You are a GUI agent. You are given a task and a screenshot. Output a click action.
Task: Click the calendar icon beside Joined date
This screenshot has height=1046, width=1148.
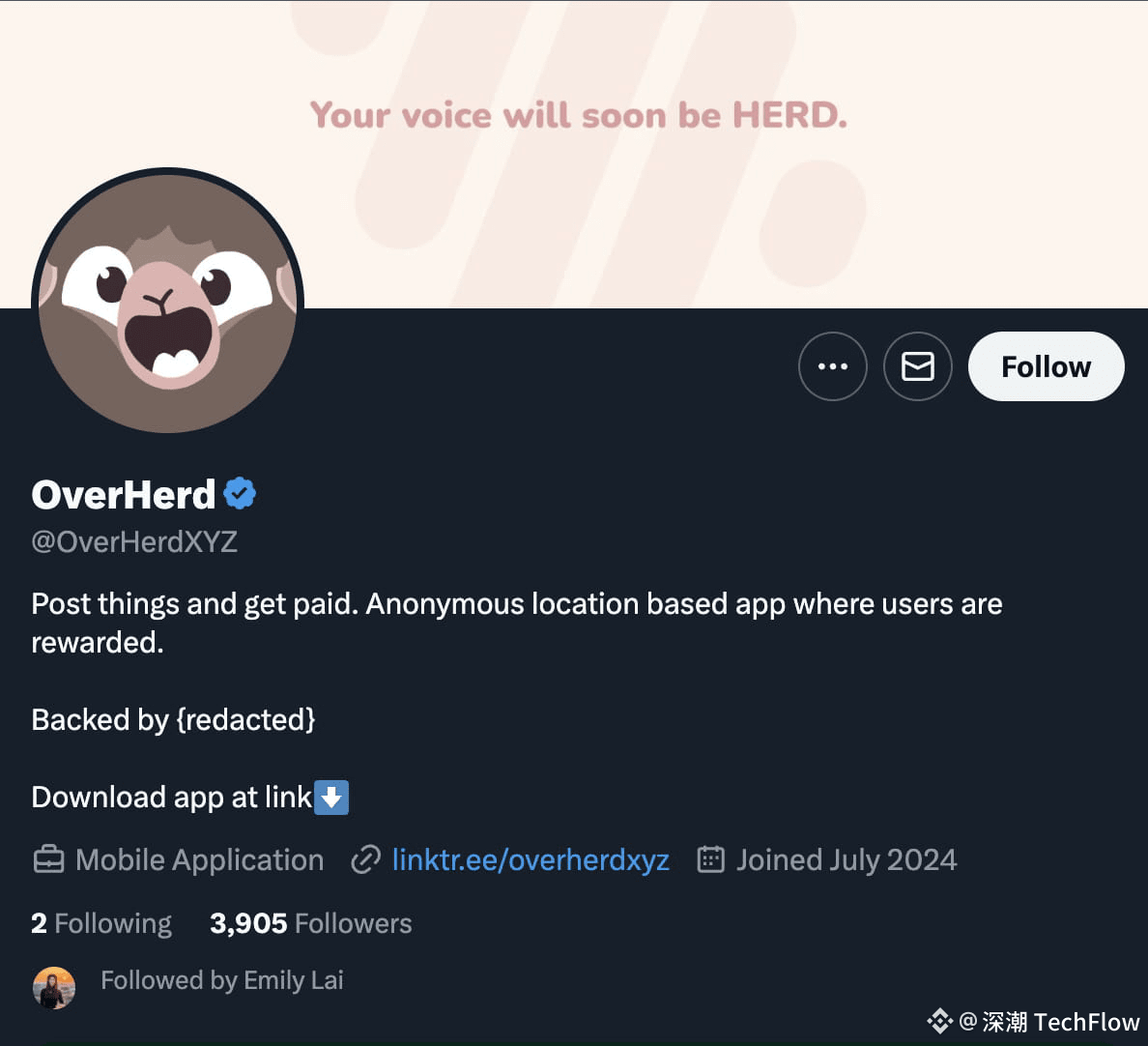tap(710, 859)
